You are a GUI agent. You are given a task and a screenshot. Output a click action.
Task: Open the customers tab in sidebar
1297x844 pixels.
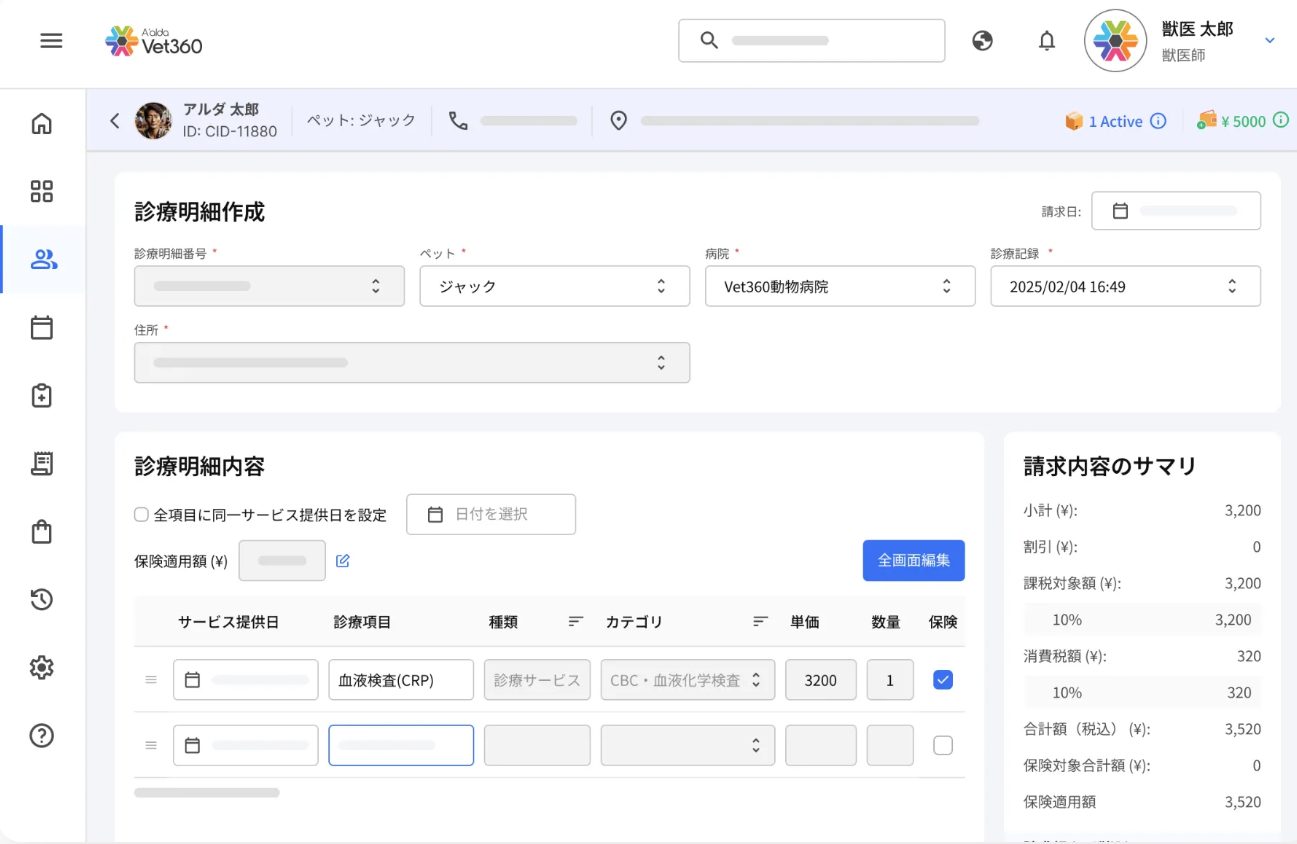point(43,260)
